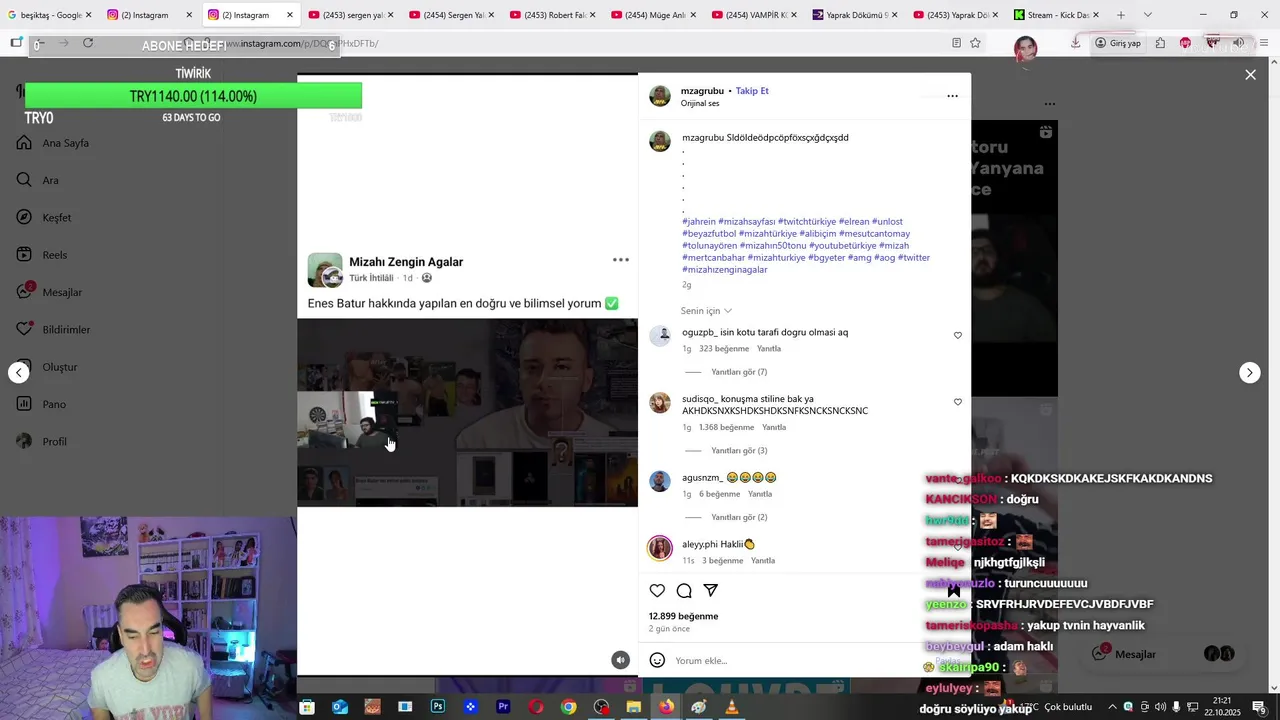Go to previous post arrow
This screenshot has width=1280, height=720.
click(19, 373)
